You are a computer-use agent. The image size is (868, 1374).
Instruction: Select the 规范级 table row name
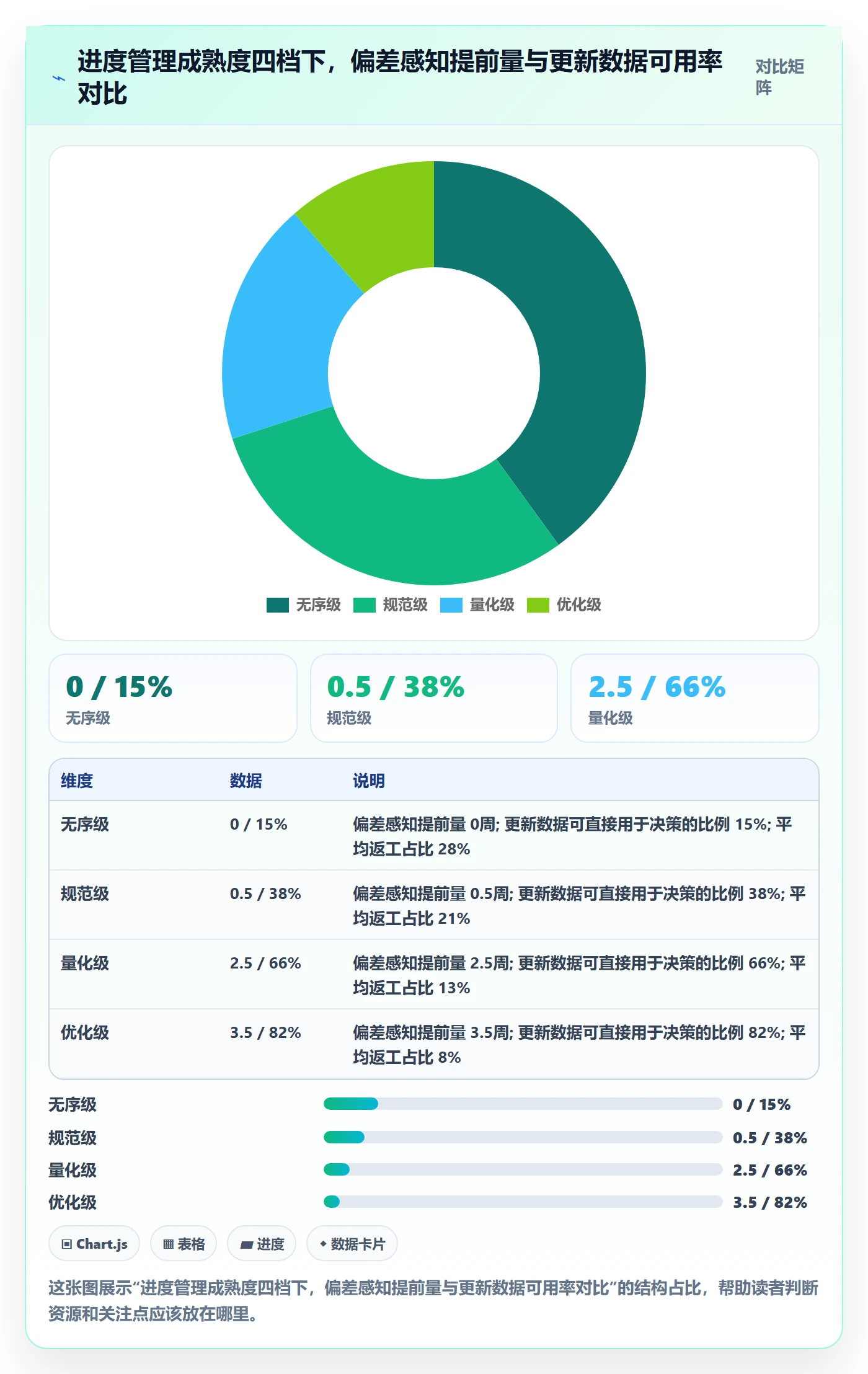pyautogui.click(x=85, y=893)
